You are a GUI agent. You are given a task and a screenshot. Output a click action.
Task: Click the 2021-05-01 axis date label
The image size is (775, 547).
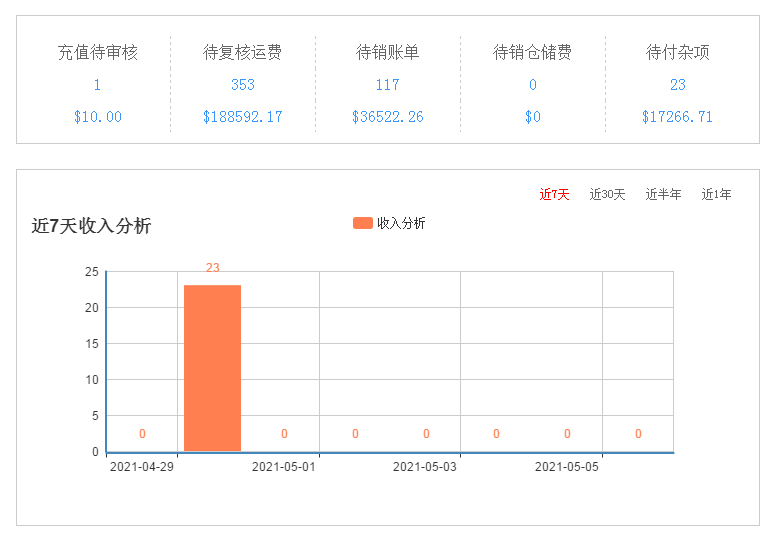coord(284,467)
